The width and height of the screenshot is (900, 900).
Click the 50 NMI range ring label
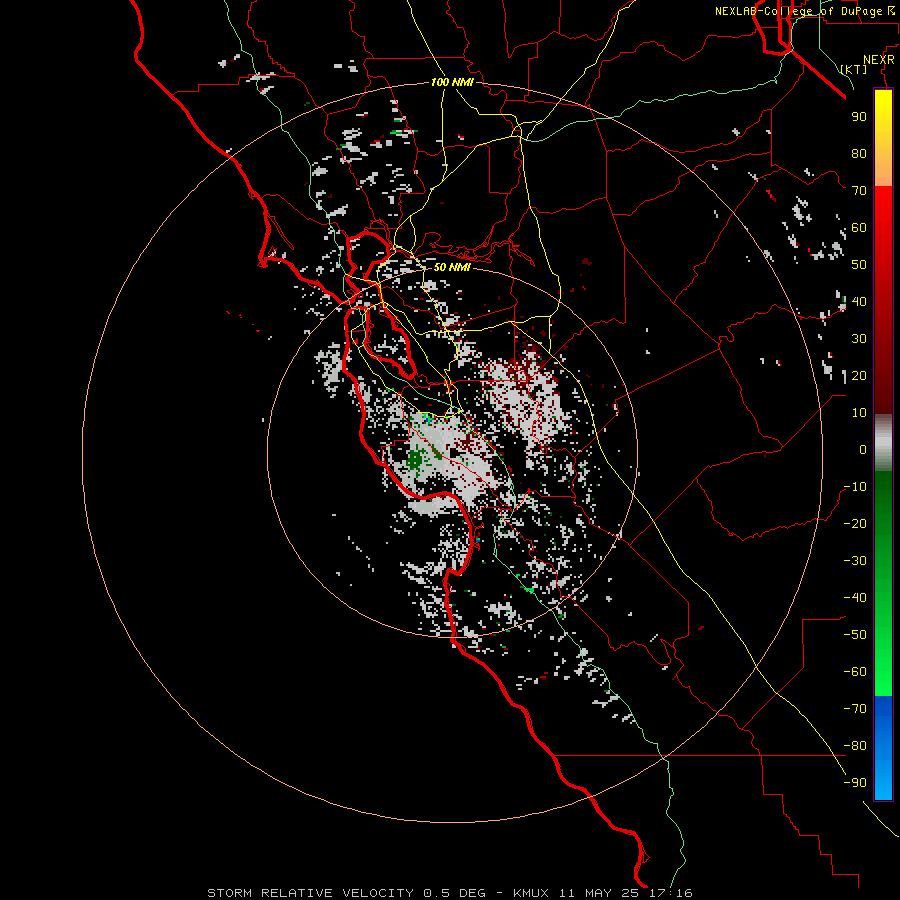coord(452,267)
